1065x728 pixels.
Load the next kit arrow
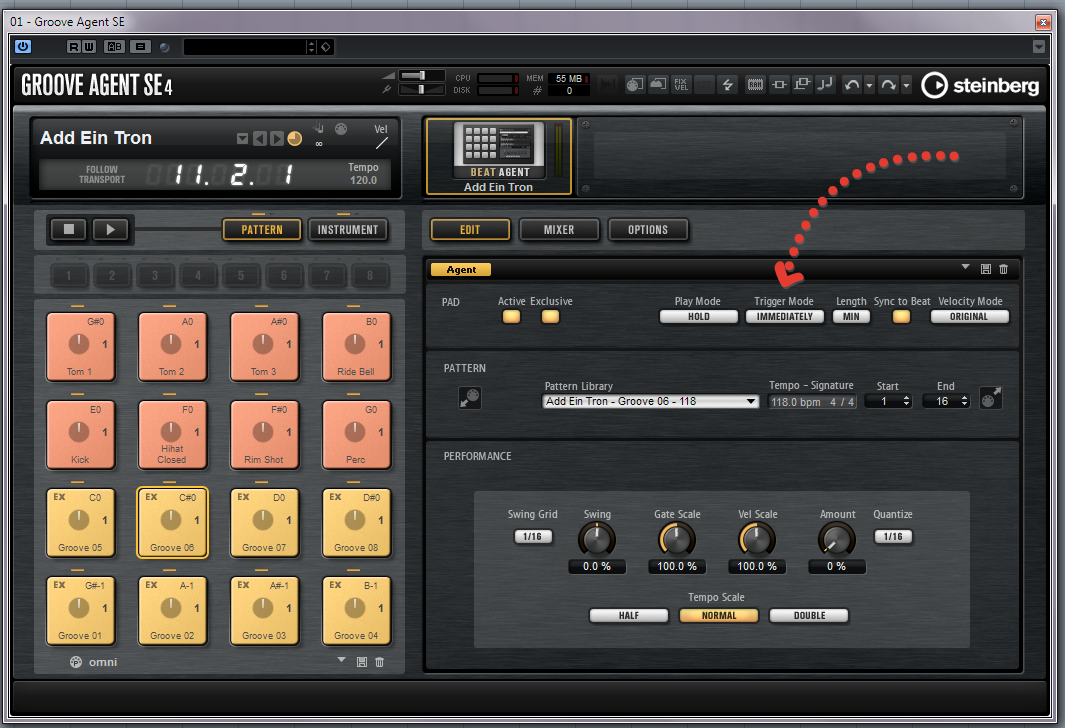pos(276,139)
